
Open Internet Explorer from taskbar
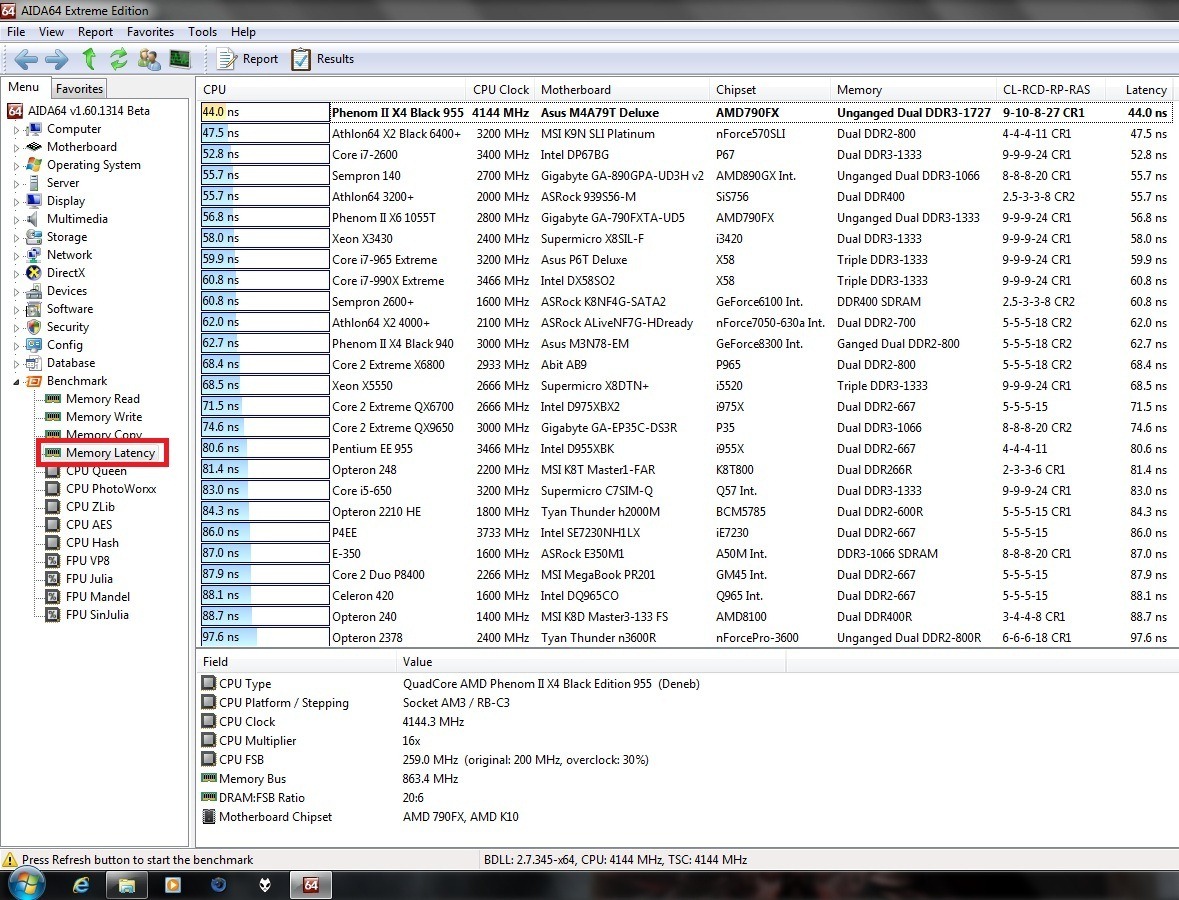point(80,885)
